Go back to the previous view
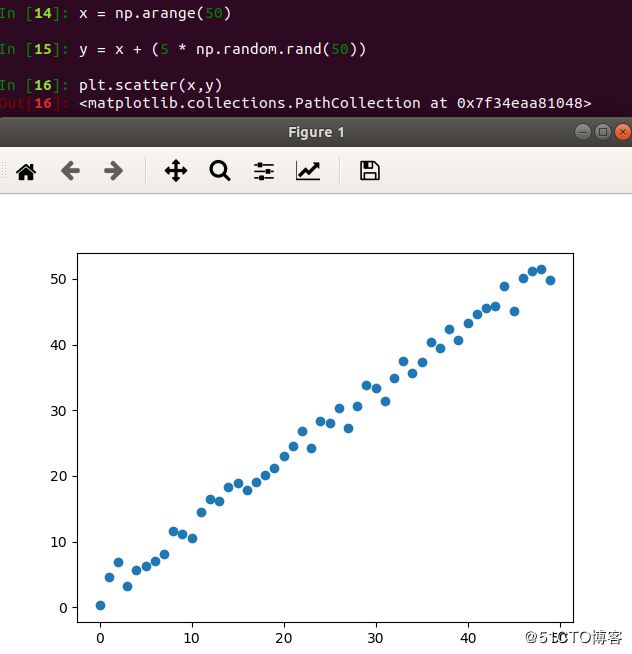 (70, 171)
